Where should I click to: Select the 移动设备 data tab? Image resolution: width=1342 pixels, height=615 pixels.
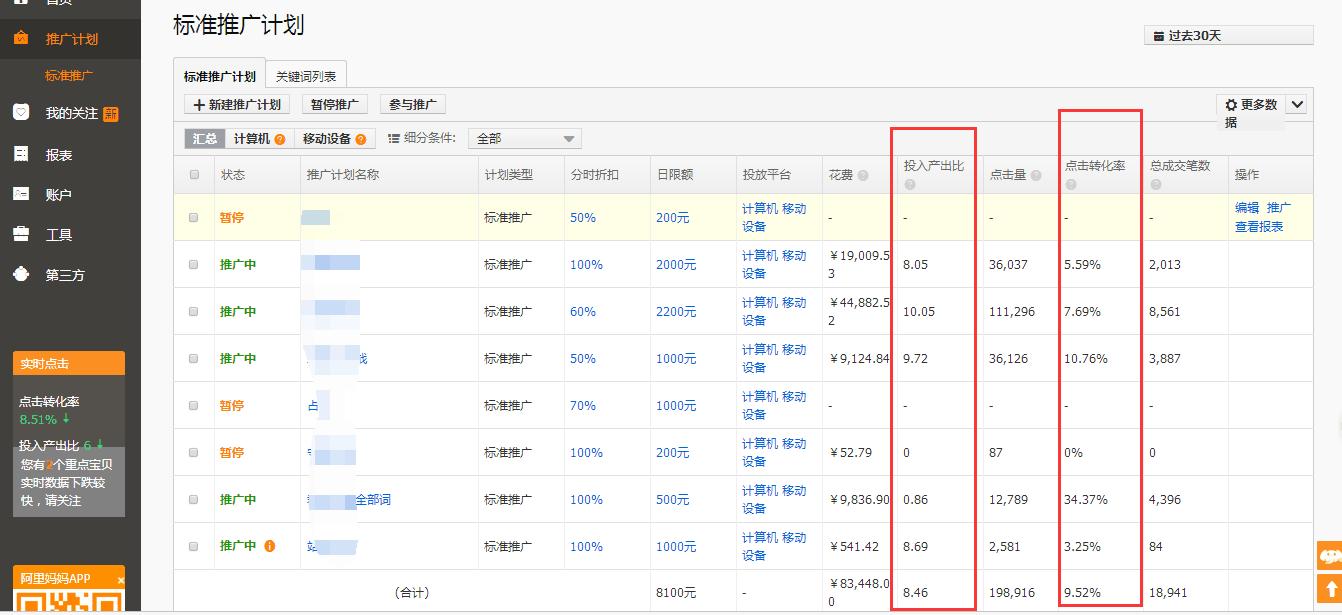point(328,138)
